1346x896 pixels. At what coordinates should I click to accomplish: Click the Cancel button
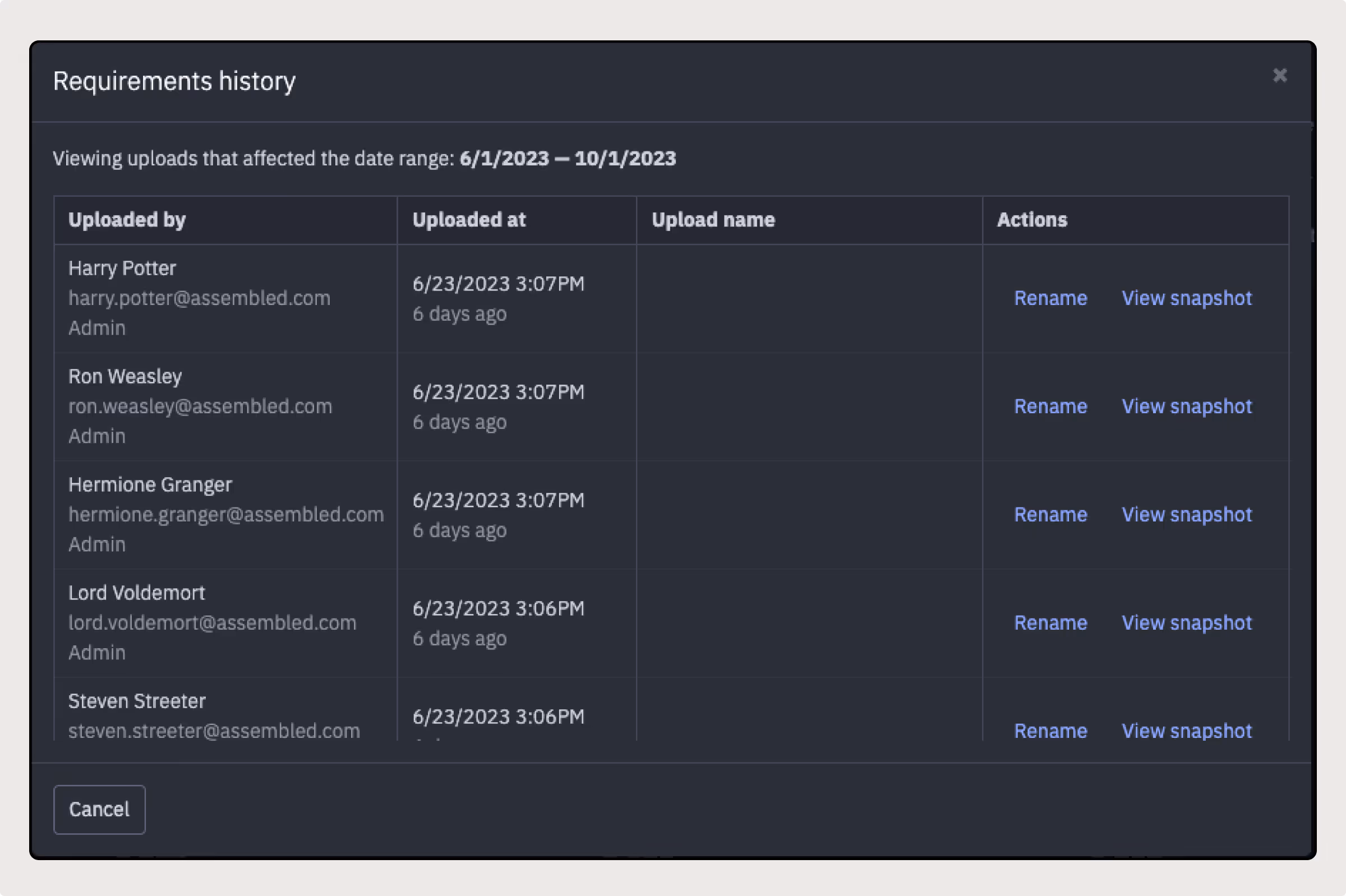click(99, 809)
